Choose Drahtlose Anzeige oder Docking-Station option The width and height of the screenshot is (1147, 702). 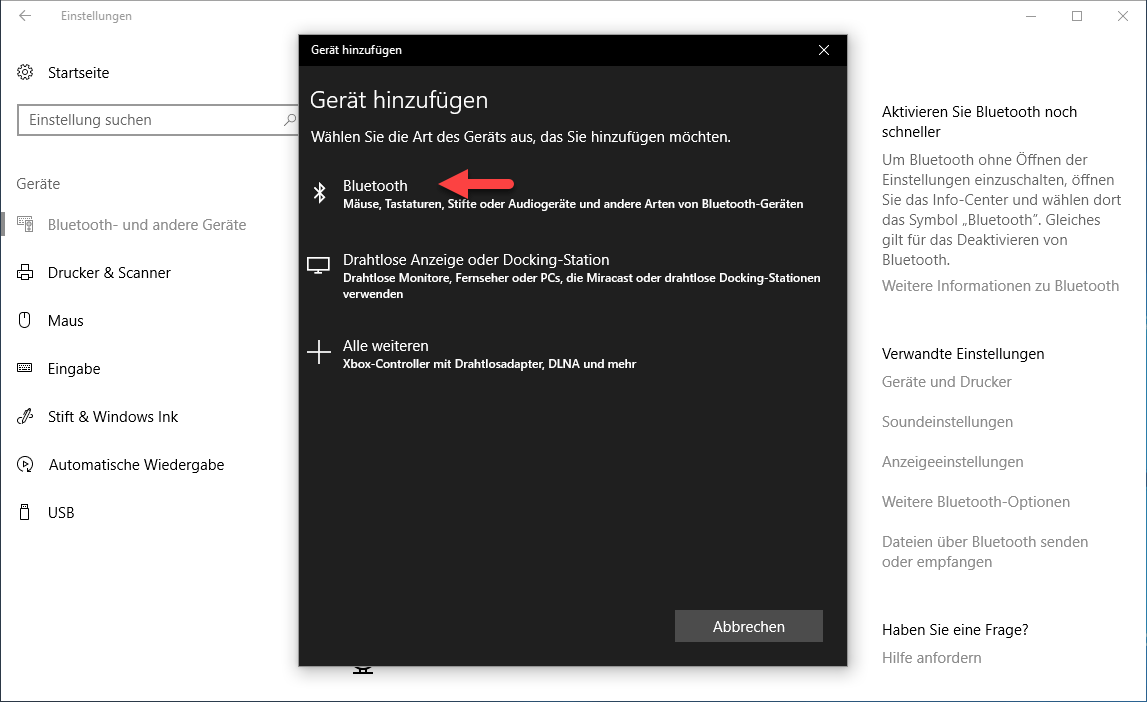[x=476, y=260]
